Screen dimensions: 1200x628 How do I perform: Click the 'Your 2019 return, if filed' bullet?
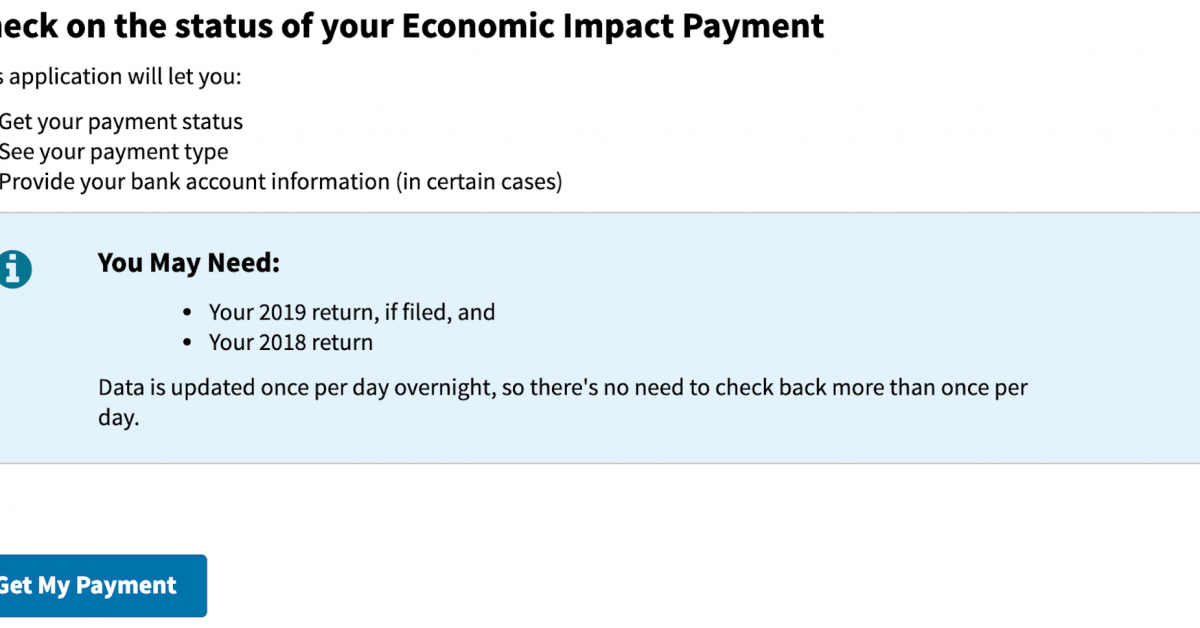click(352, 311)
